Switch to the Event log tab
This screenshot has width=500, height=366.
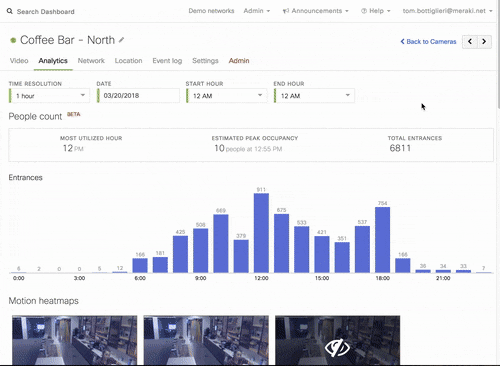tap(167, 61)
